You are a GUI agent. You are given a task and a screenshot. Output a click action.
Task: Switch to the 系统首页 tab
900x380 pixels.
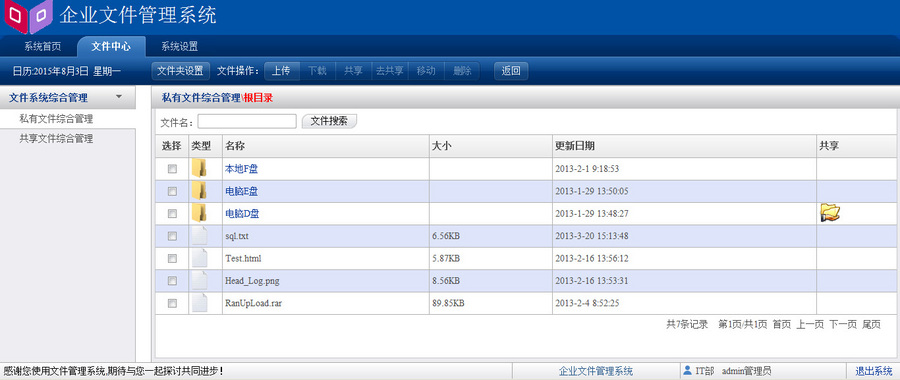pyautogui.click(x=42, y=46)
